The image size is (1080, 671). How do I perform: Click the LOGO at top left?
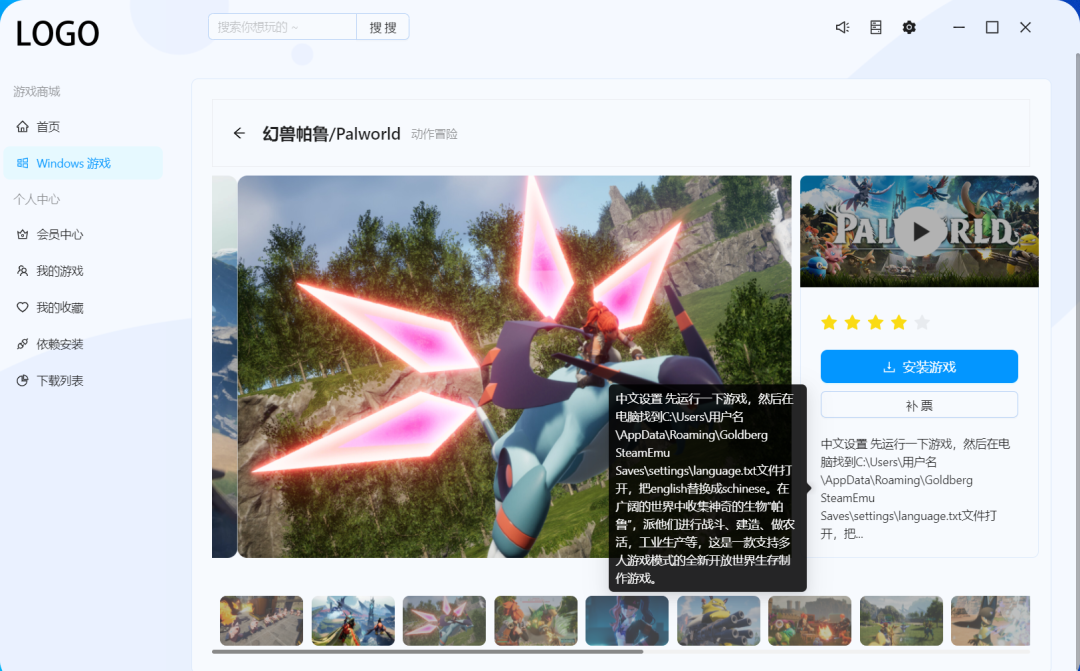[57, 34]
